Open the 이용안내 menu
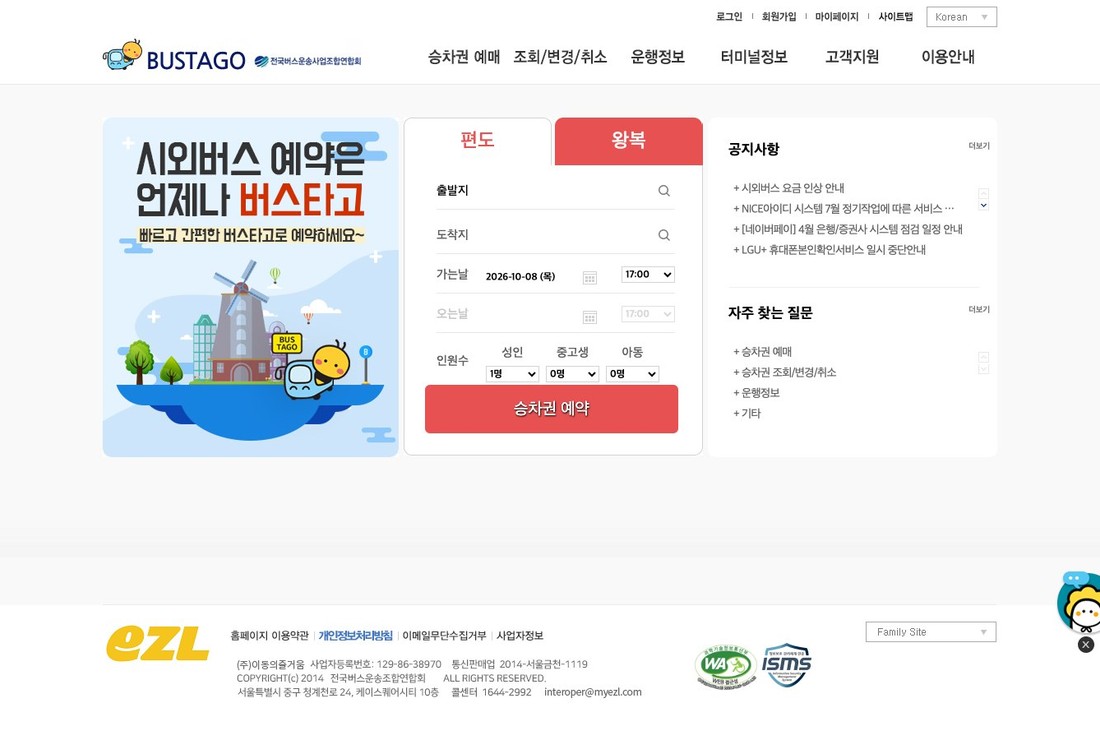Image resolution: width=1100 pixels, height=740 pixels. point(948,57)
